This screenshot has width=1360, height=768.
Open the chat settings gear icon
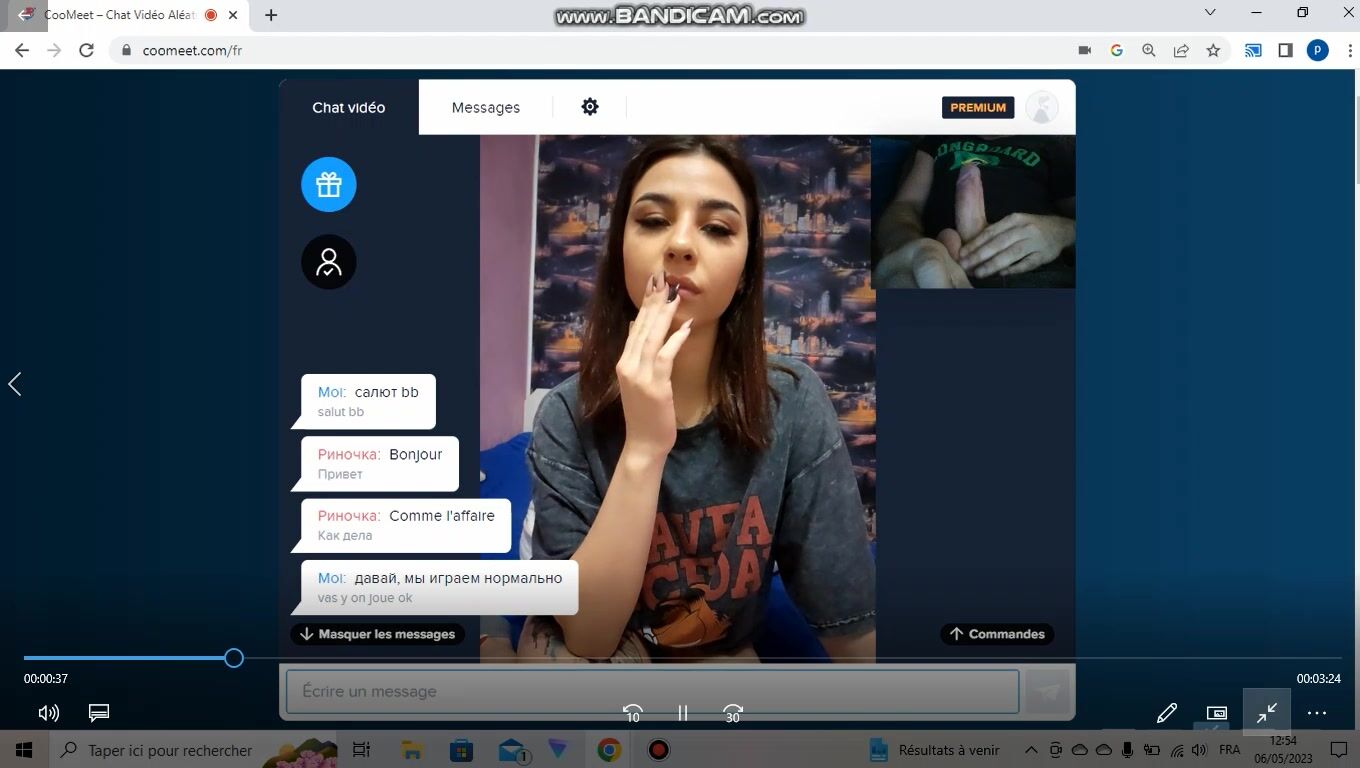(590, 107)
